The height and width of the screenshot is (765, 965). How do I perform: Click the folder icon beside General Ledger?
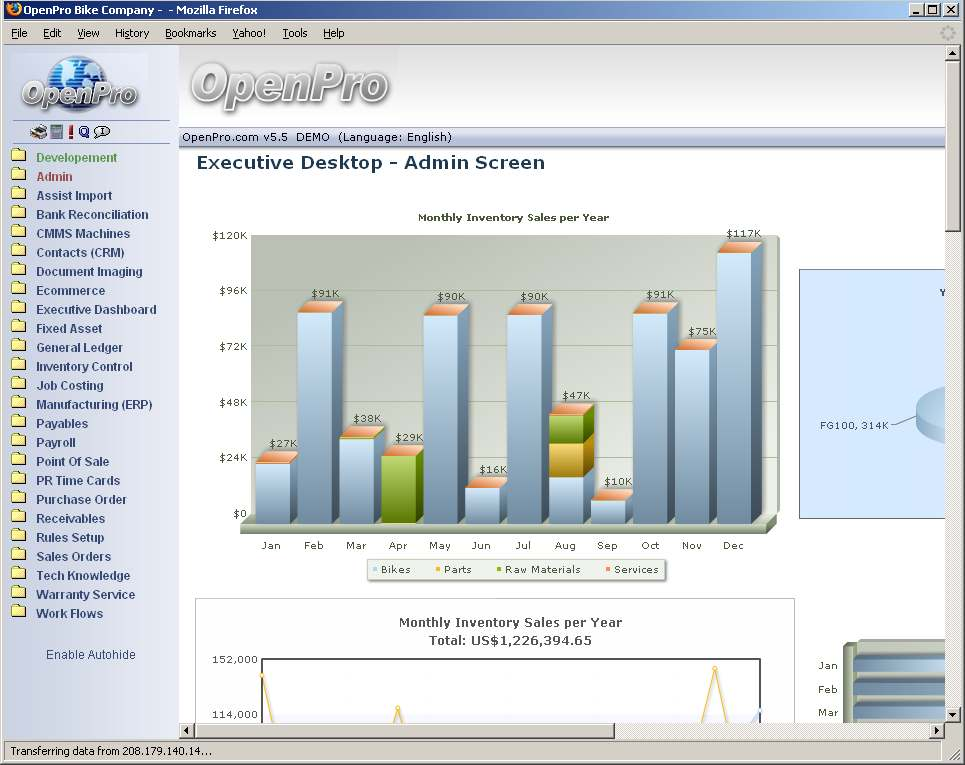pyautogui.click(x=18, y=347)
